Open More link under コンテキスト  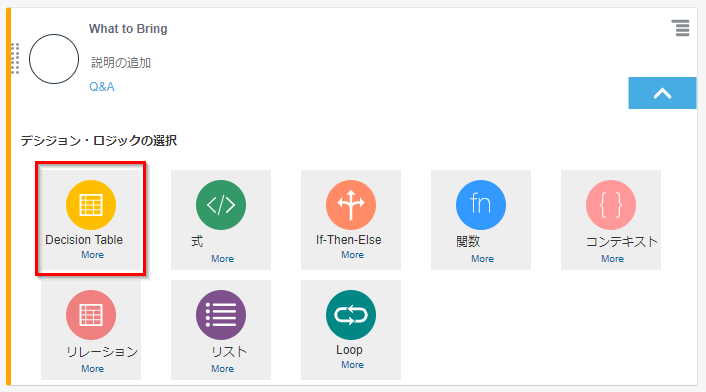pos(612,259)
